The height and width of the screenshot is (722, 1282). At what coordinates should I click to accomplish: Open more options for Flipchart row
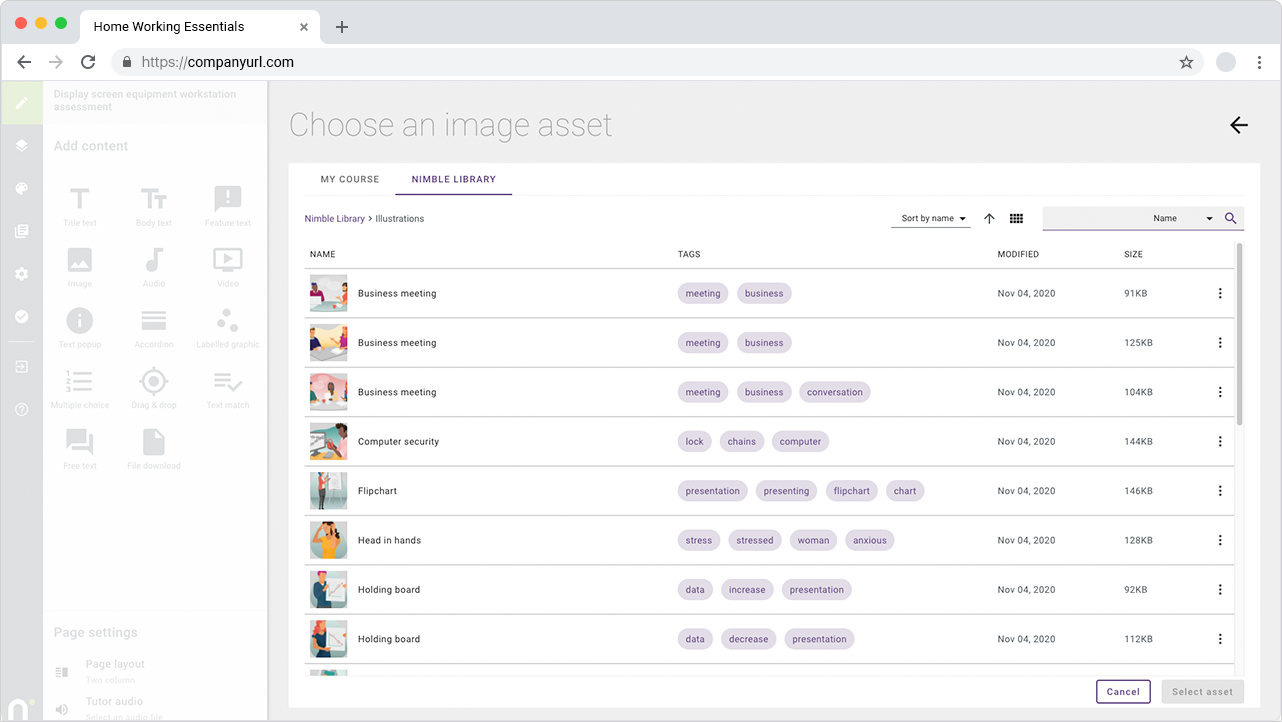click(x=1220, y=491)
